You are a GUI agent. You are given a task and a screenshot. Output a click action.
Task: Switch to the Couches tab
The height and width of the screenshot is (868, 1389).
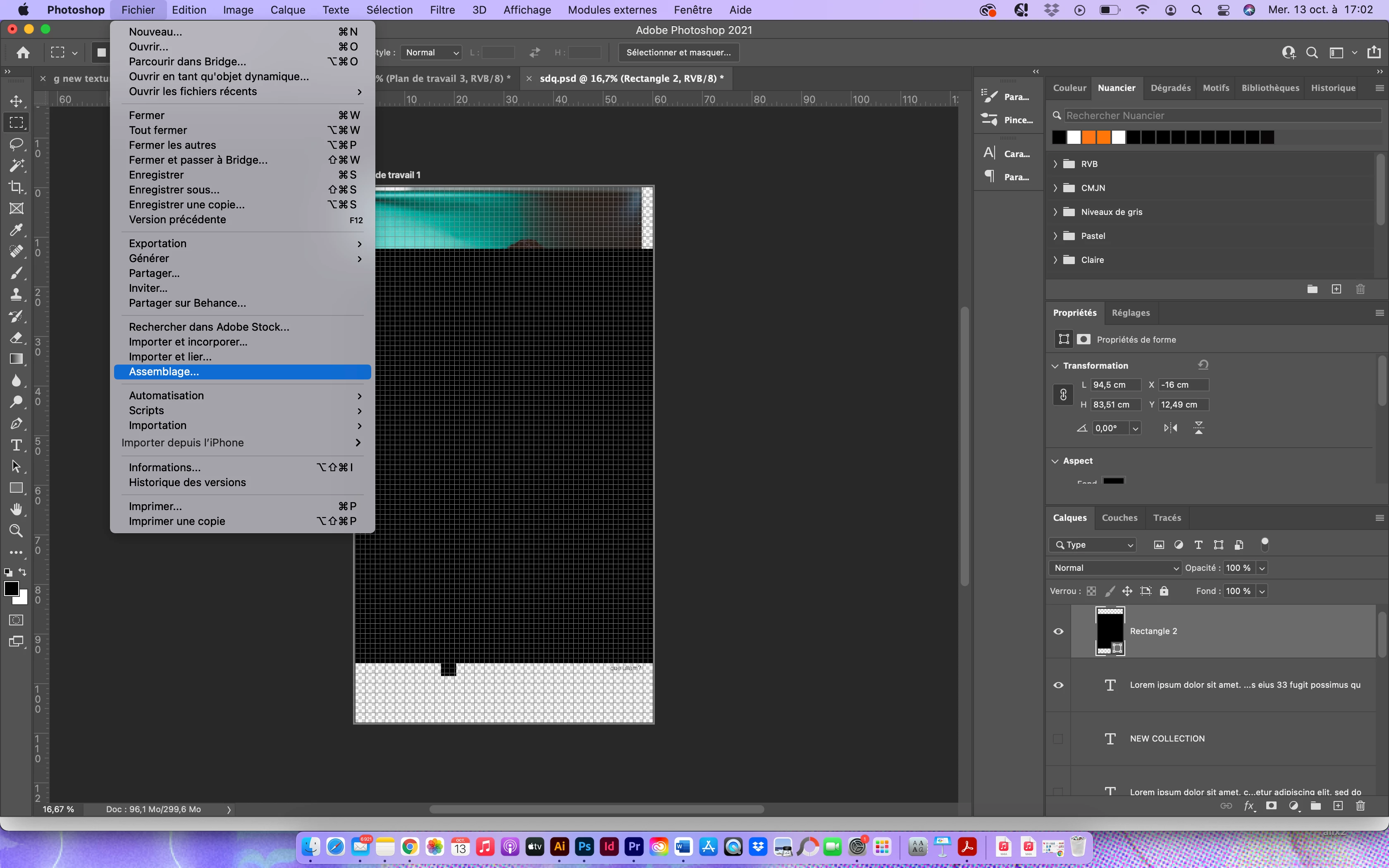click(1119, 518)
